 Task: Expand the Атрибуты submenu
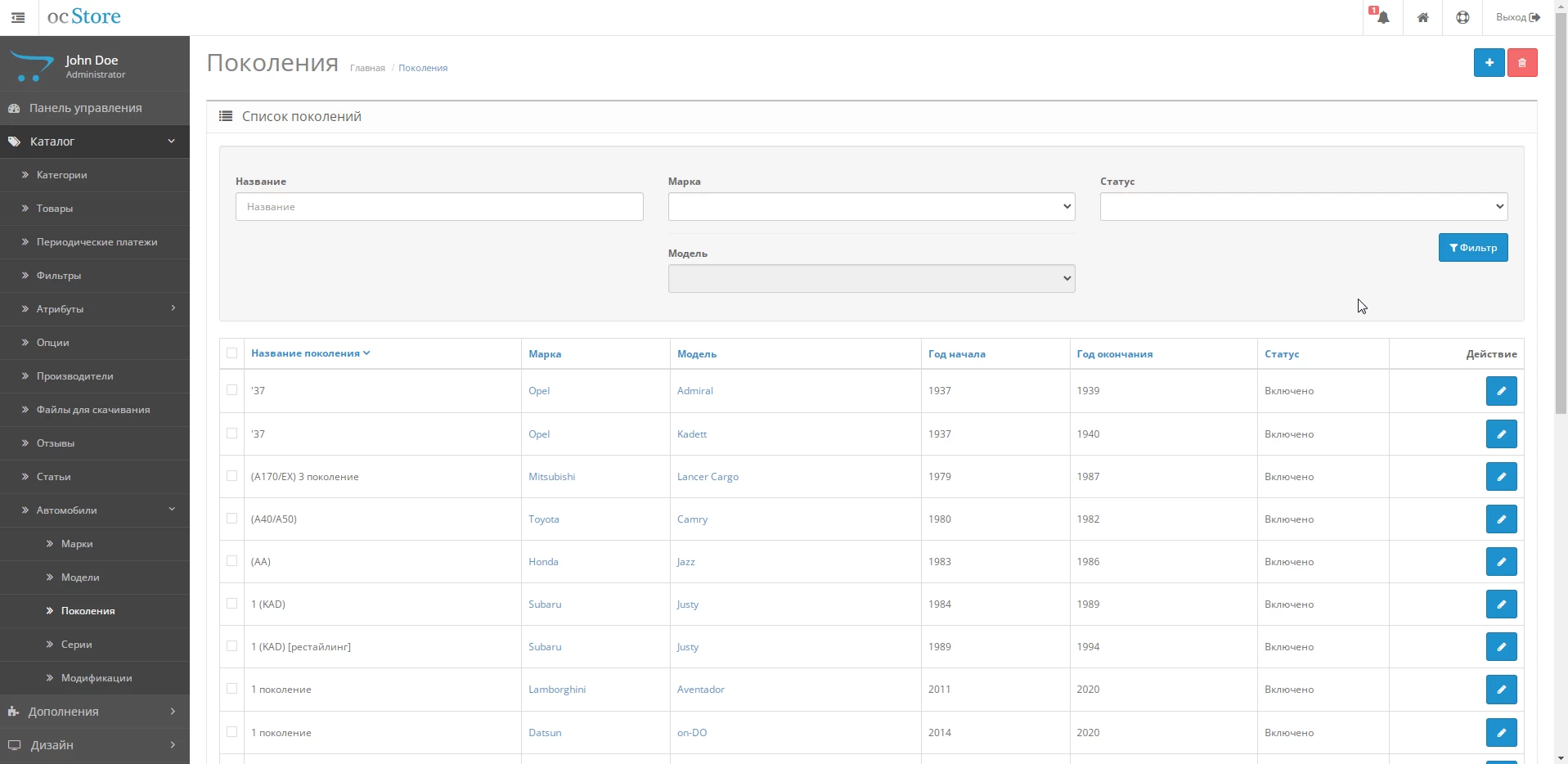95,309
